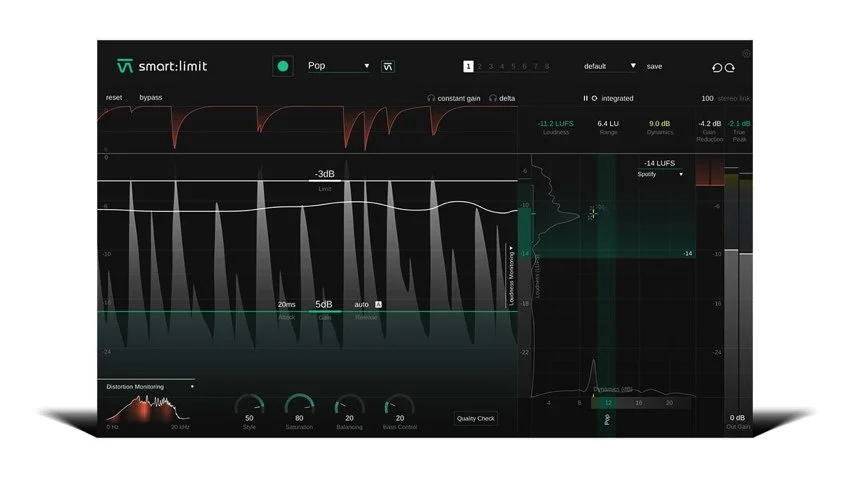Select state slot 1

(468, 66)
